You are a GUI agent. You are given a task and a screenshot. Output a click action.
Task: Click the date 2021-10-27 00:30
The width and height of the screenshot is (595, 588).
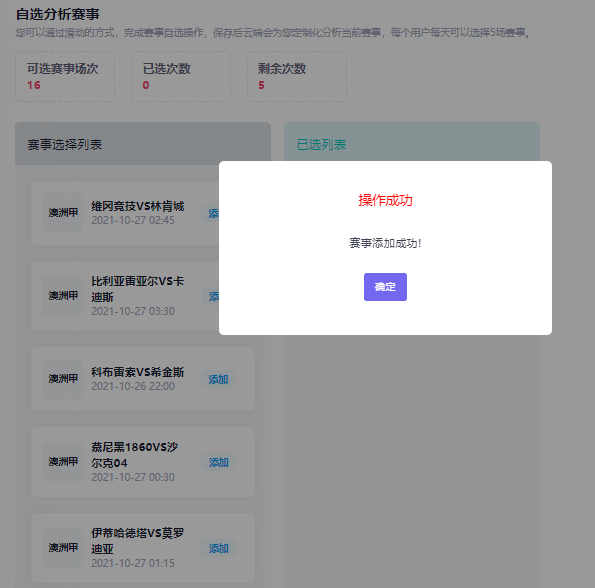(133, 477)
